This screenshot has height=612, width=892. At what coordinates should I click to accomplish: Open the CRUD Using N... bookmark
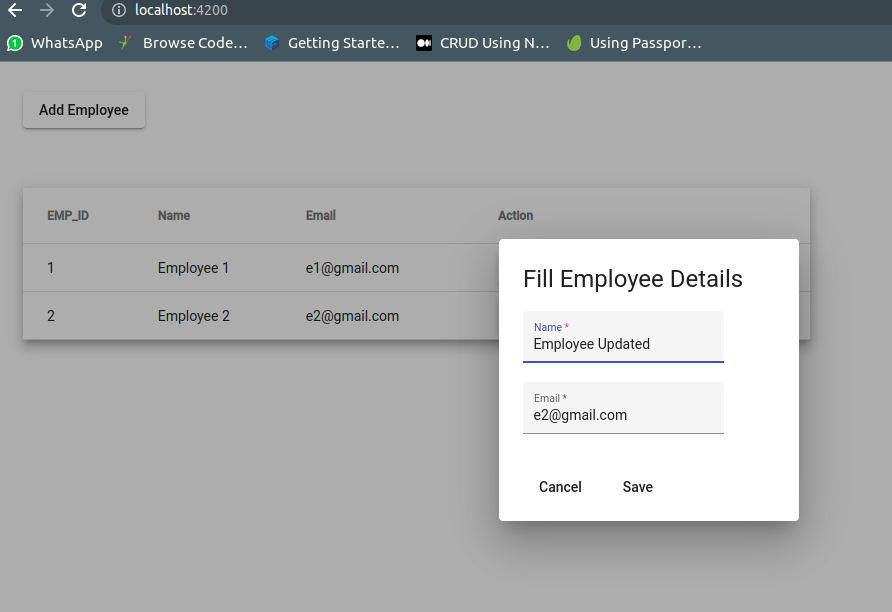(x=483, y=43)
